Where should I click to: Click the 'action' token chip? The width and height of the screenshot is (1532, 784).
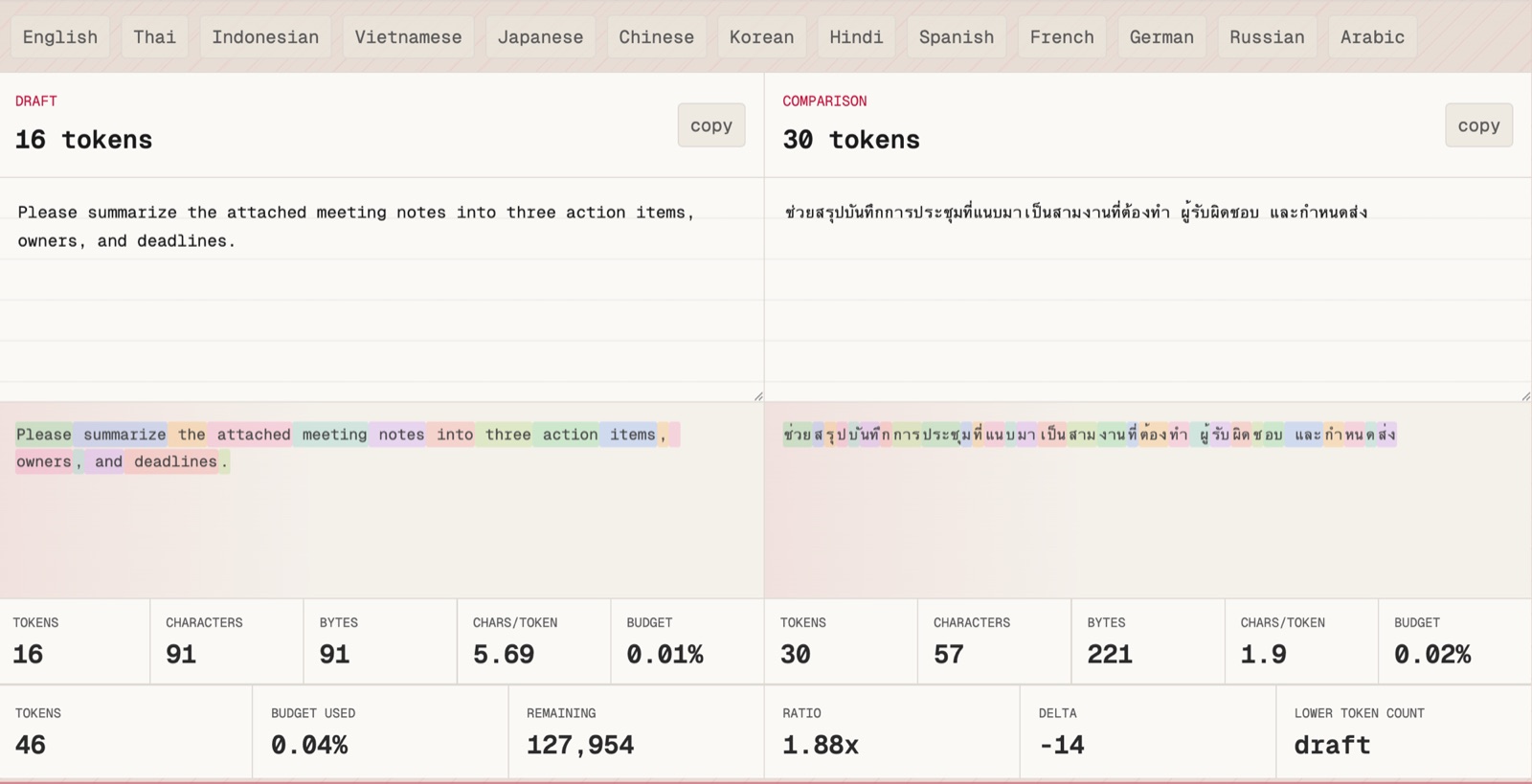pyautogui.click(x=567, y=435)
